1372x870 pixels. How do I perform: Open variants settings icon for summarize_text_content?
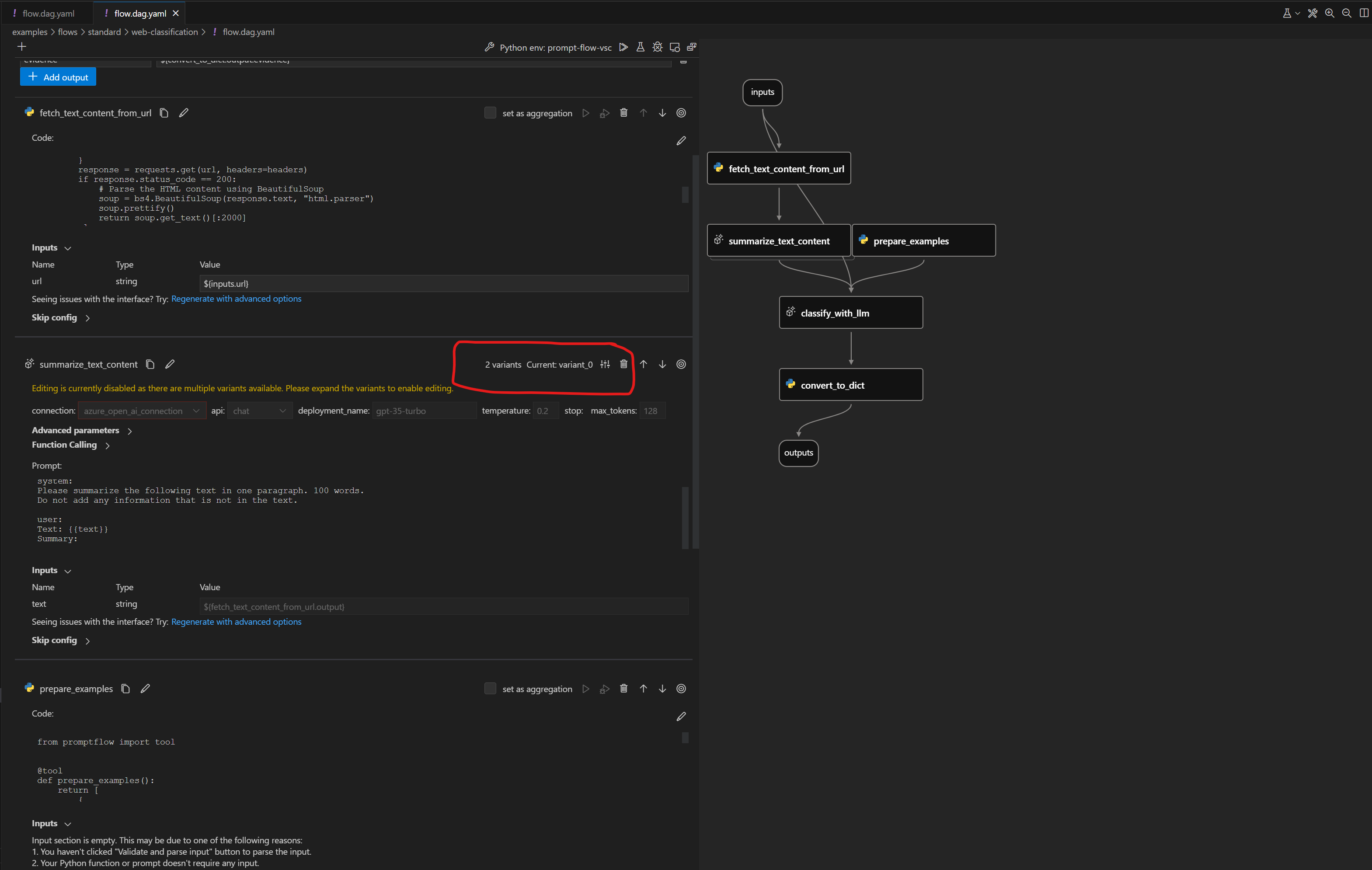coord(605,365)
